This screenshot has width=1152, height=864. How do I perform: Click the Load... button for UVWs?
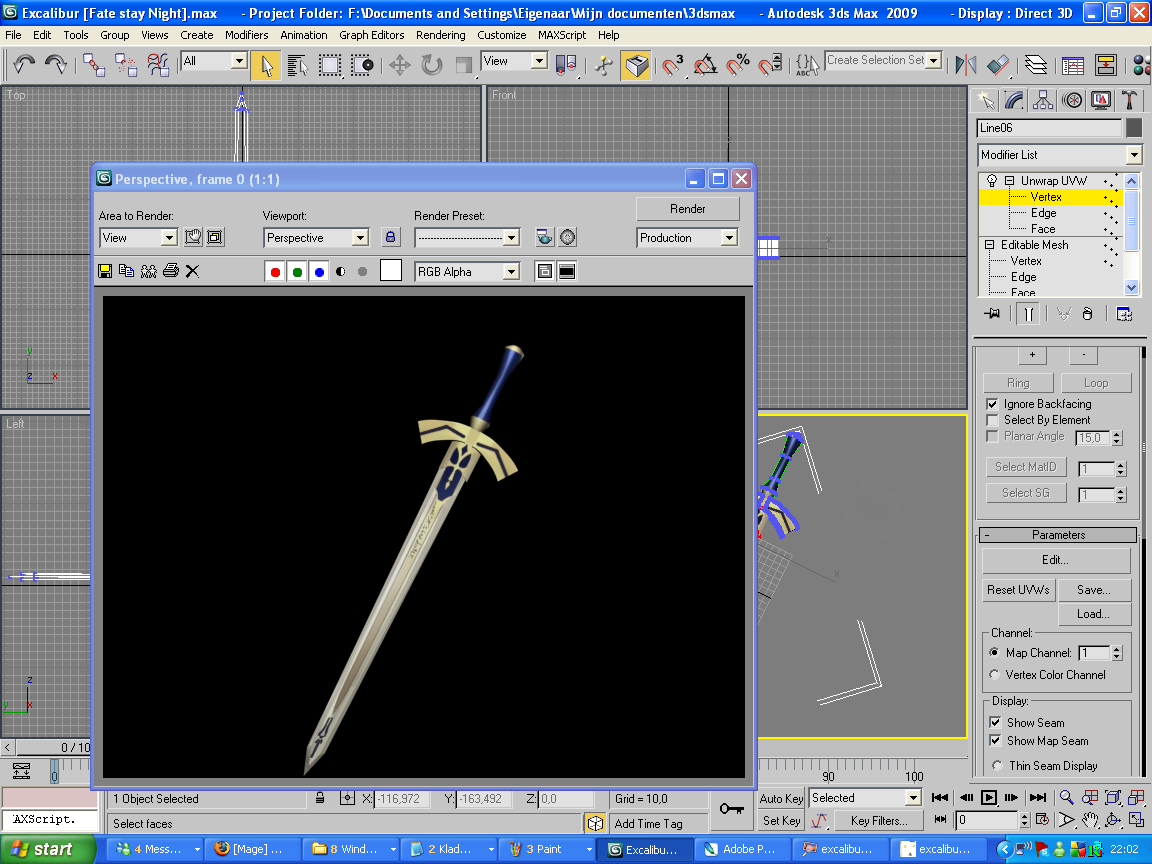[x=1094, y=614]
